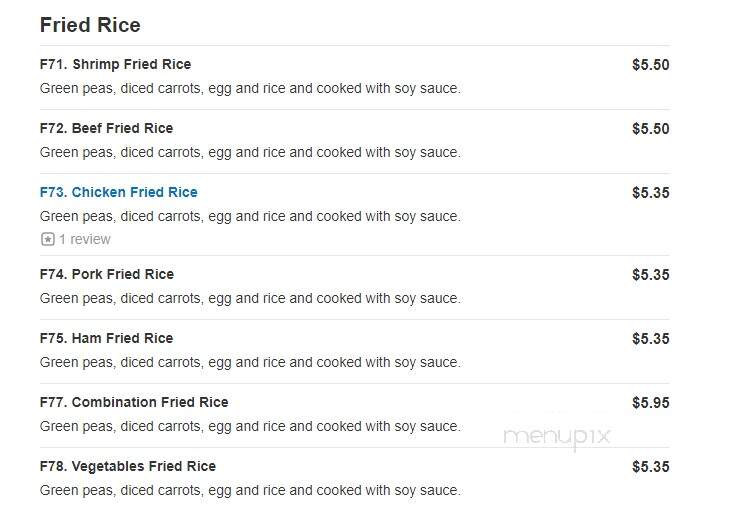The width and height of the screenshot is (736, 519).
Task: Select F78. Vegetables Fried Rice title
Action: pos(128,466)
